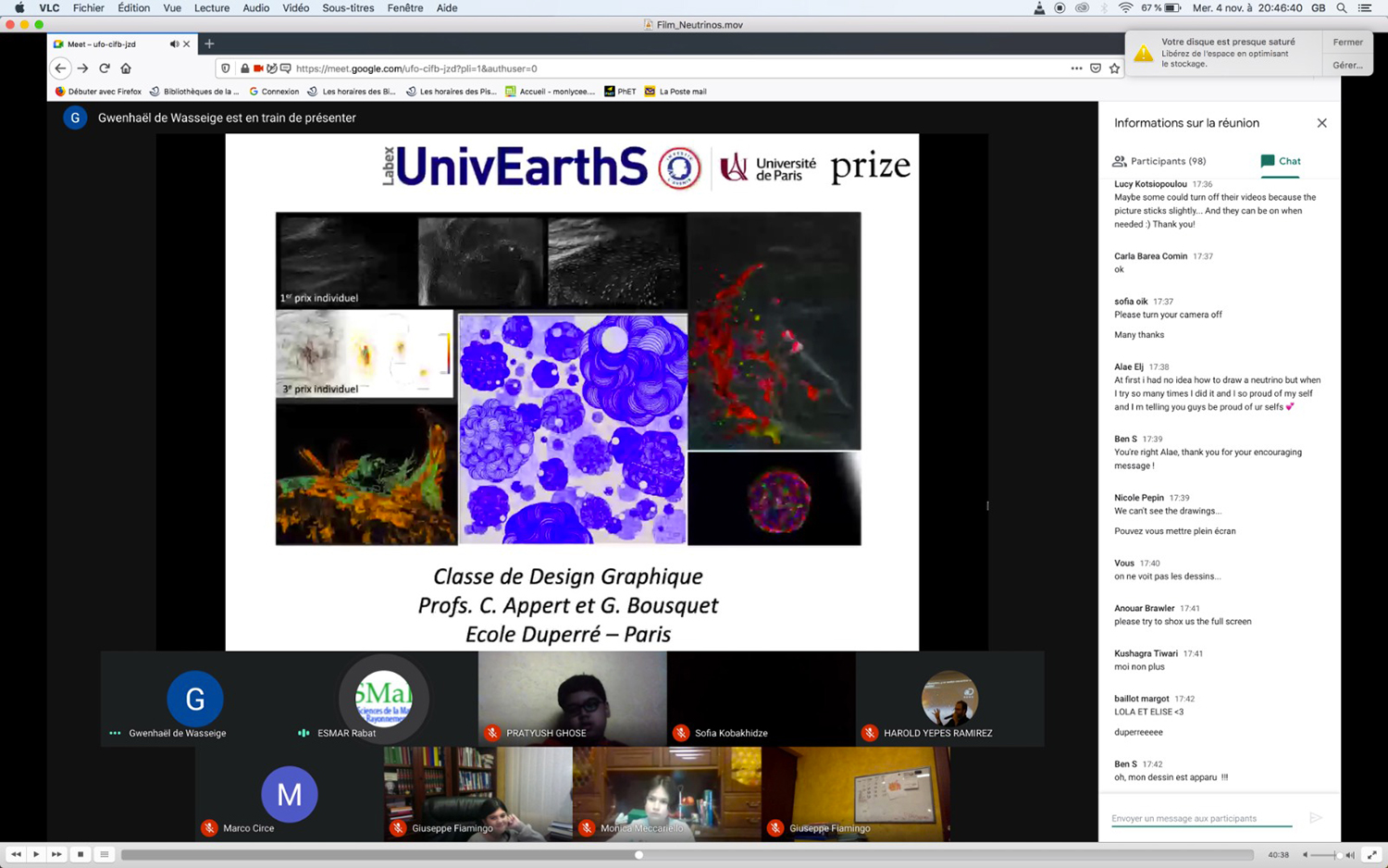The height and width of the screenshot is (868, 1388).
Task: Select HAROLD YEPES RAMIREZ video tile
Action: (949, 699)
